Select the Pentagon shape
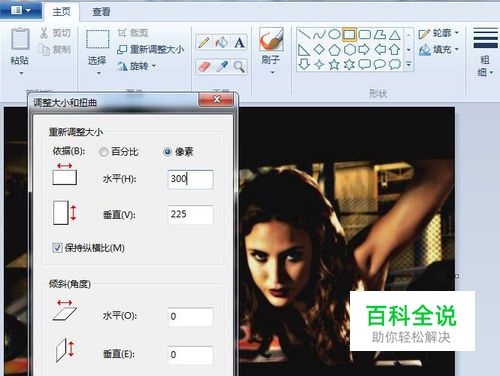This screenshot has height=376, width=500. pos(334,49)
